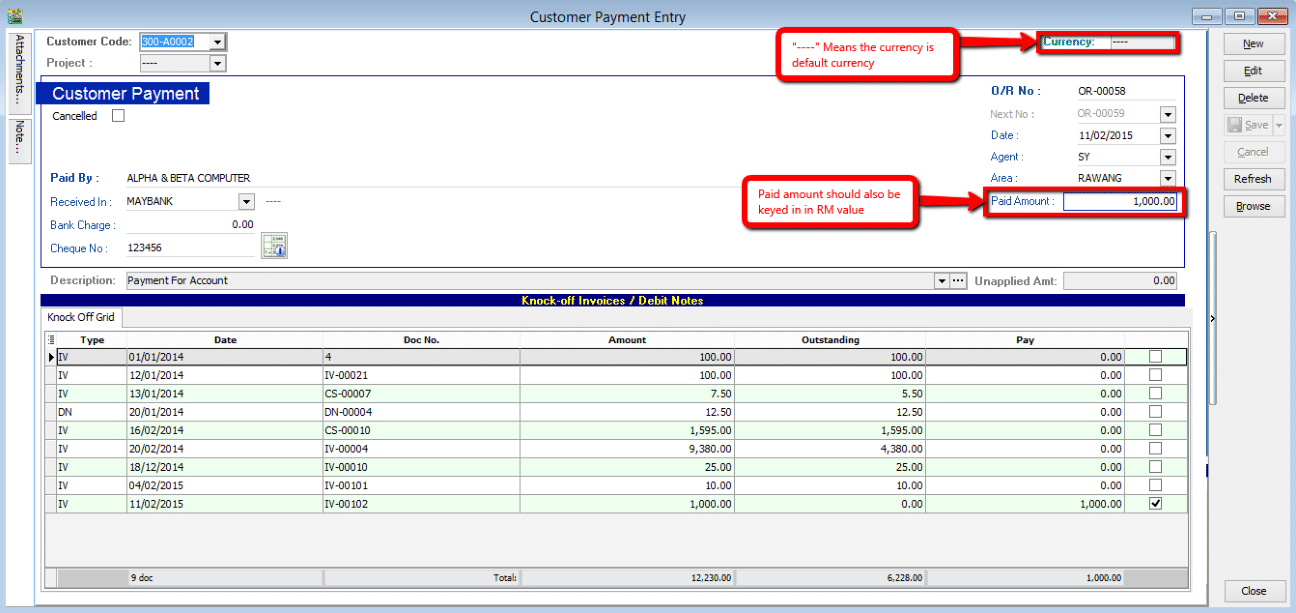Maximize the Customer Payment Entry window
The image size is (1296, 613).
pos(1239,16)
